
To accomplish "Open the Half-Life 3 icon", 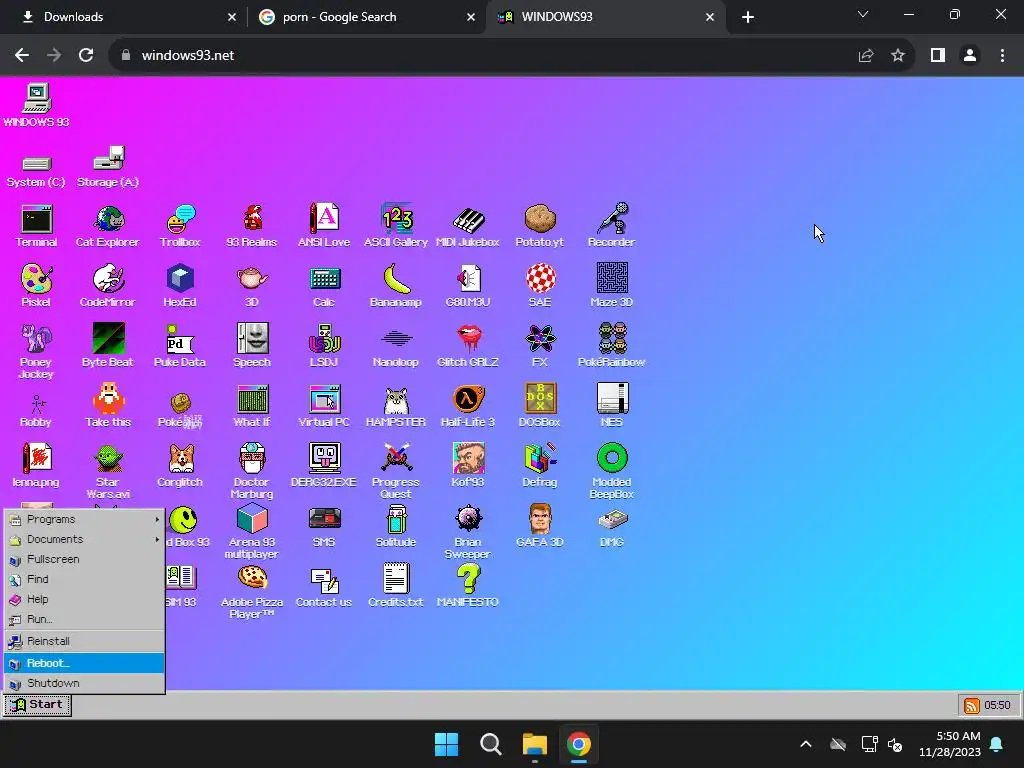I will coord(468,406).
